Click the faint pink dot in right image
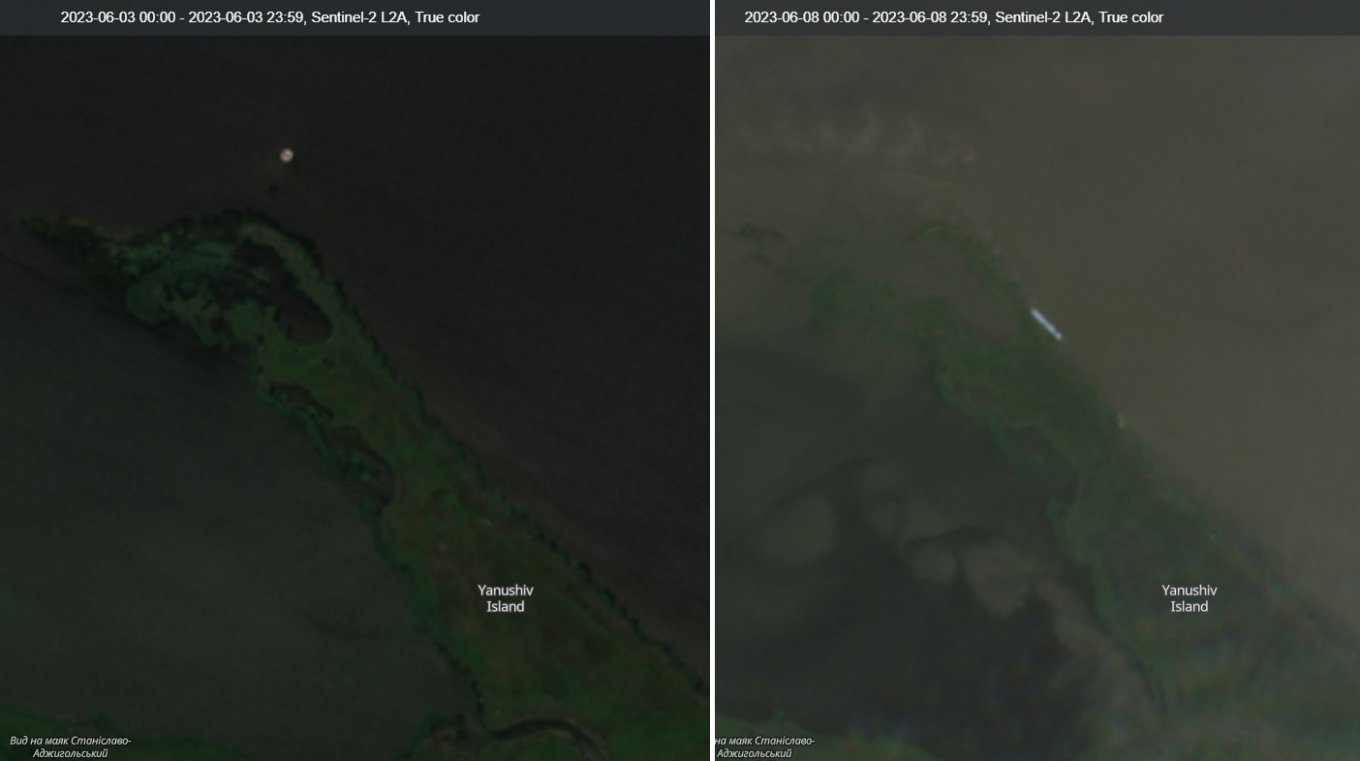Screen dimensions: 1360x761 click(968, 155)
